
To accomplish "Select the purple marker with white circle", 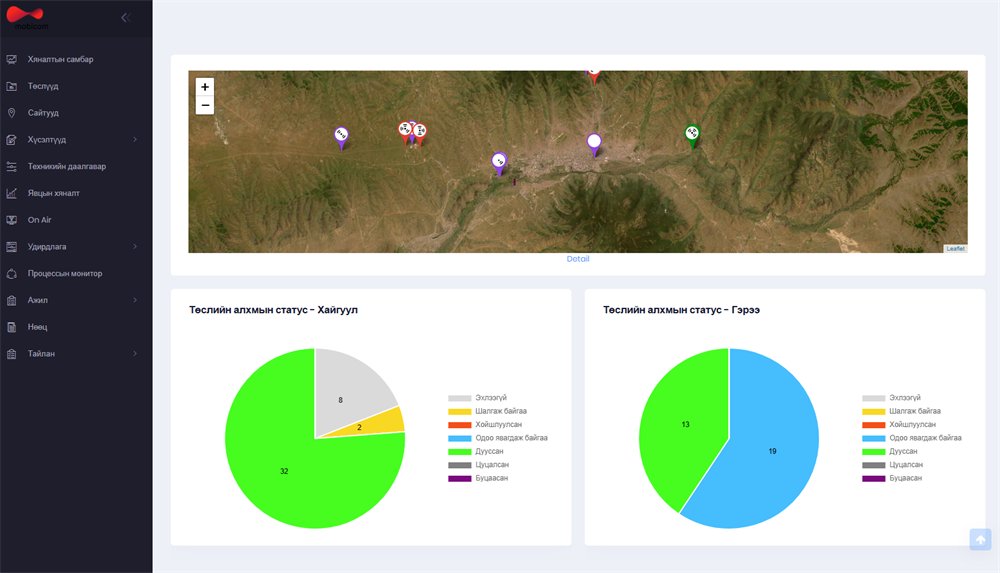I will (x=594, y=145).
